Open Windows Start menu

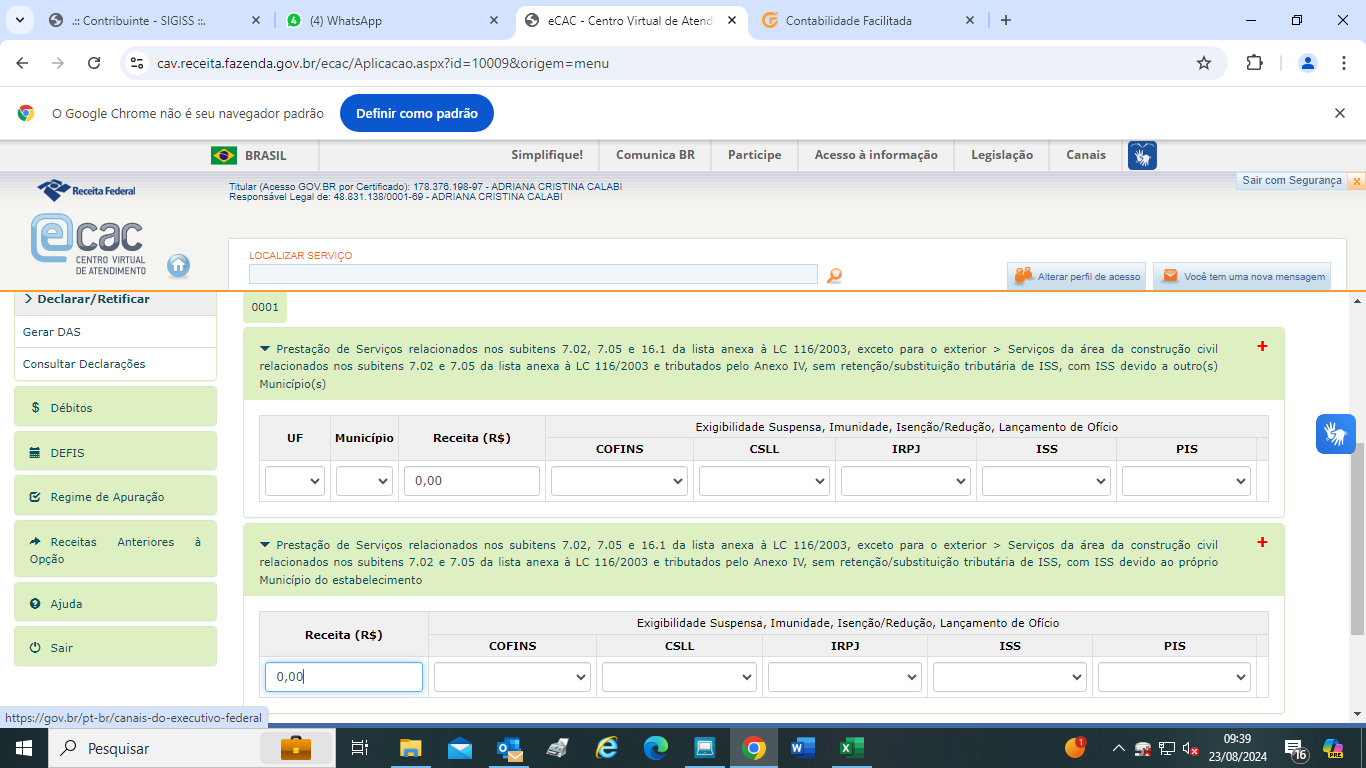24,748
